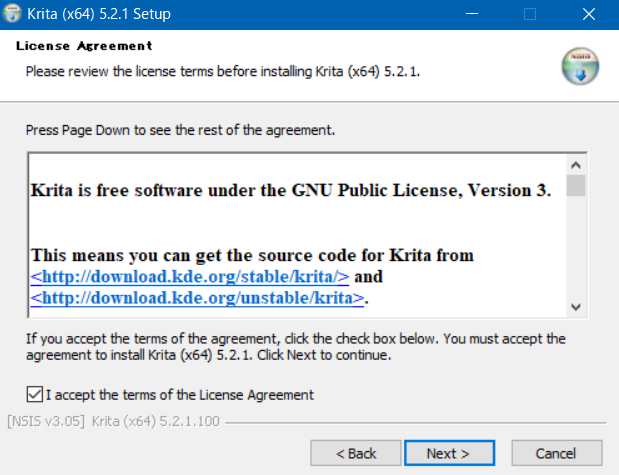
Task: Open the download.kde.org/unstable/krita link
Action: coord(197,298)
